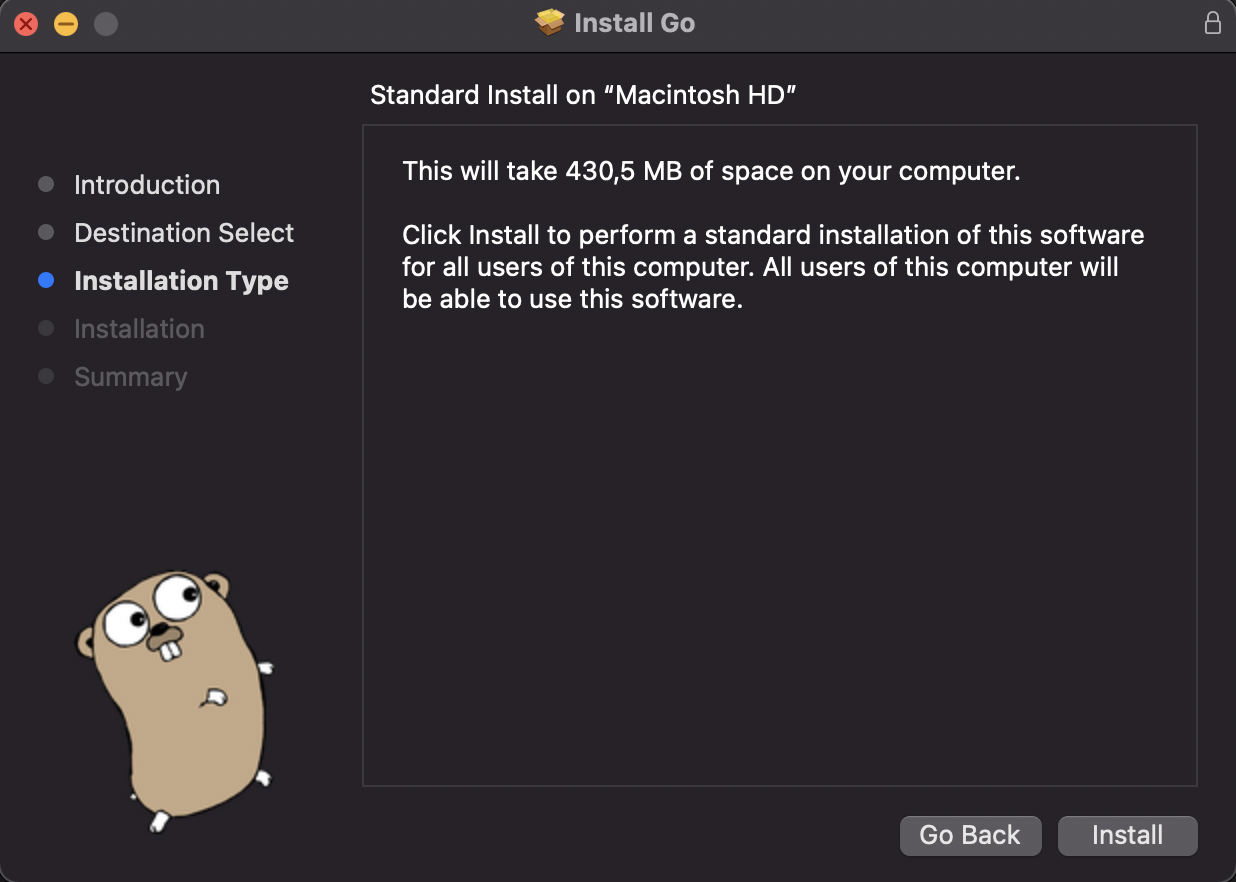The height and width of the screenshot is (882, 1236).
Task: Click the paragraph starting with Click Install
Action: [772, 267]
